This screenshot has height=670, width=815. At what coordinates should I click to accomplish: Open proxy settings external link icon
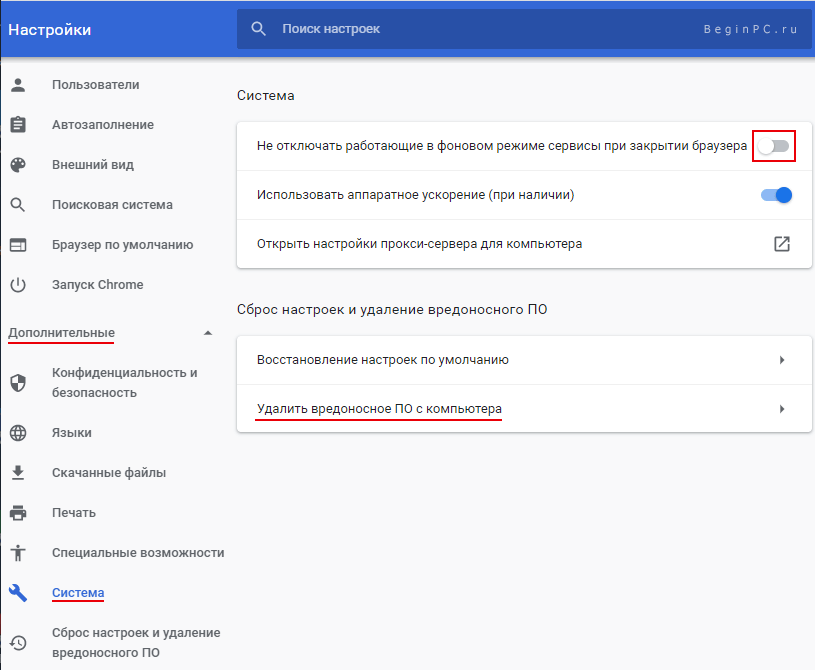point(781,244)
